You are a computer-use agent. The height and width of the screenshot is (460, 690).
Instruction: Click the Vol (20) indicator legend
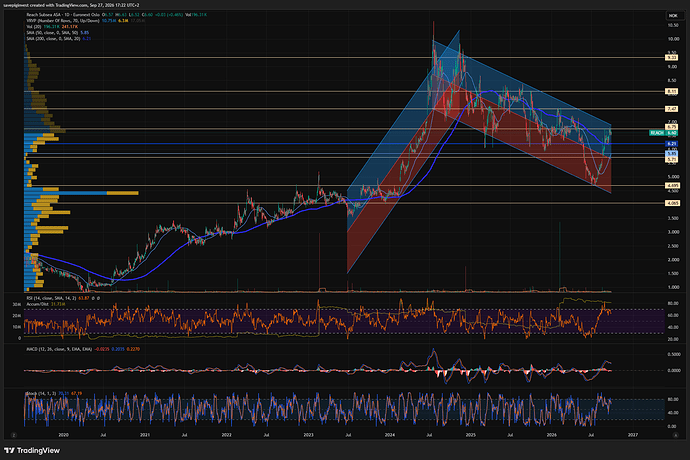34,27
